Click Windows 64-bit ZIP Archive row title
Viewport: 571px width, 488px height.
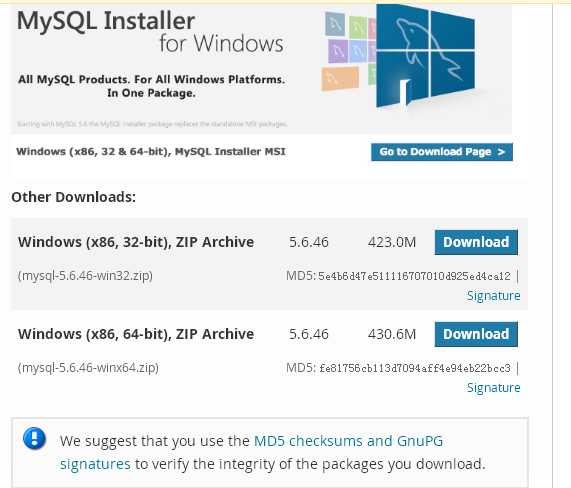pos(136,334)
